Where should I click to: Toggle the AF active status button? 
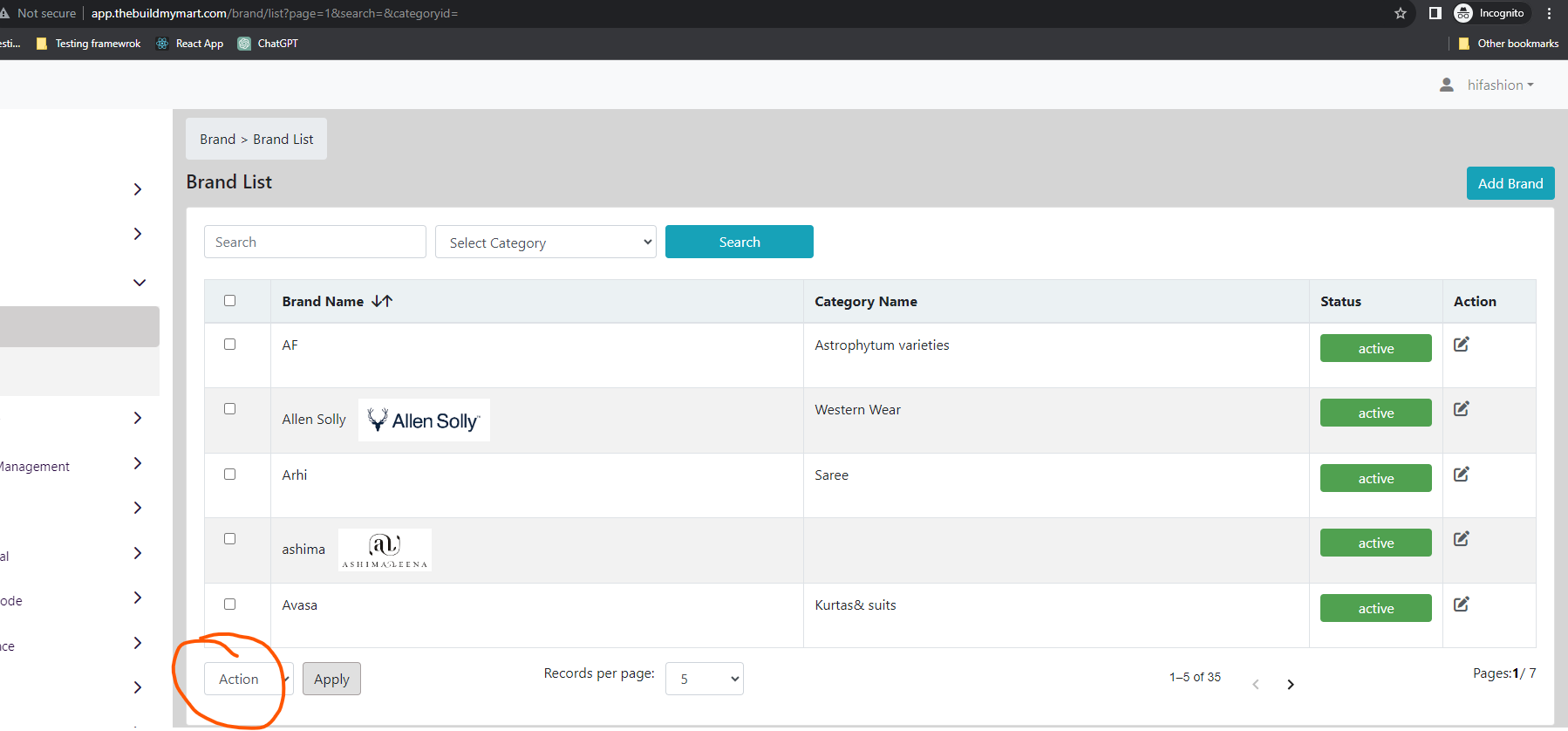(1376, 348)
